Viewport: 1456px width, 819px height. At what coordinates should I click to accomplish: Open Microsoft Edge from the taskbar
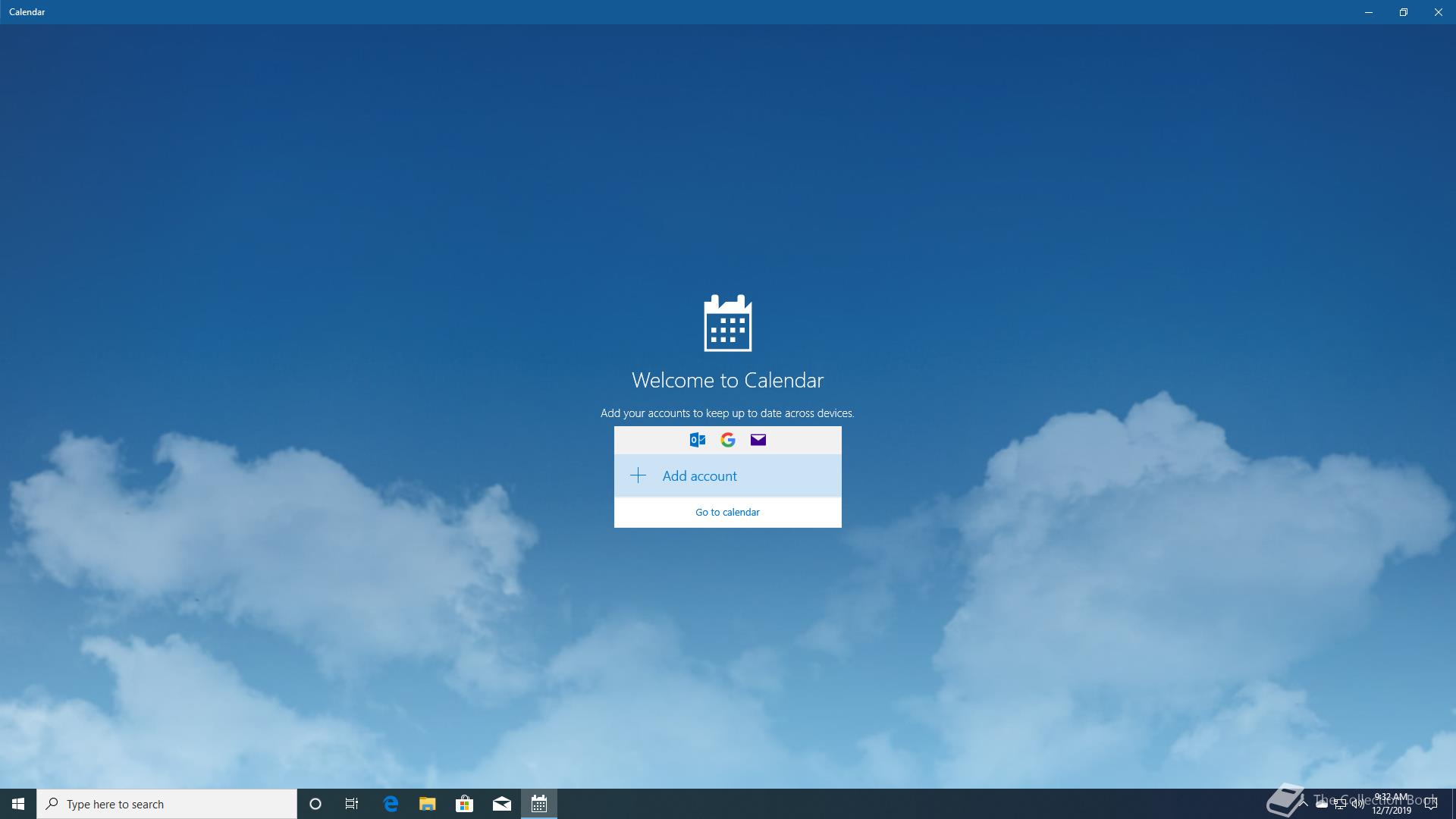pyautogui.click(x=391, y=804)
